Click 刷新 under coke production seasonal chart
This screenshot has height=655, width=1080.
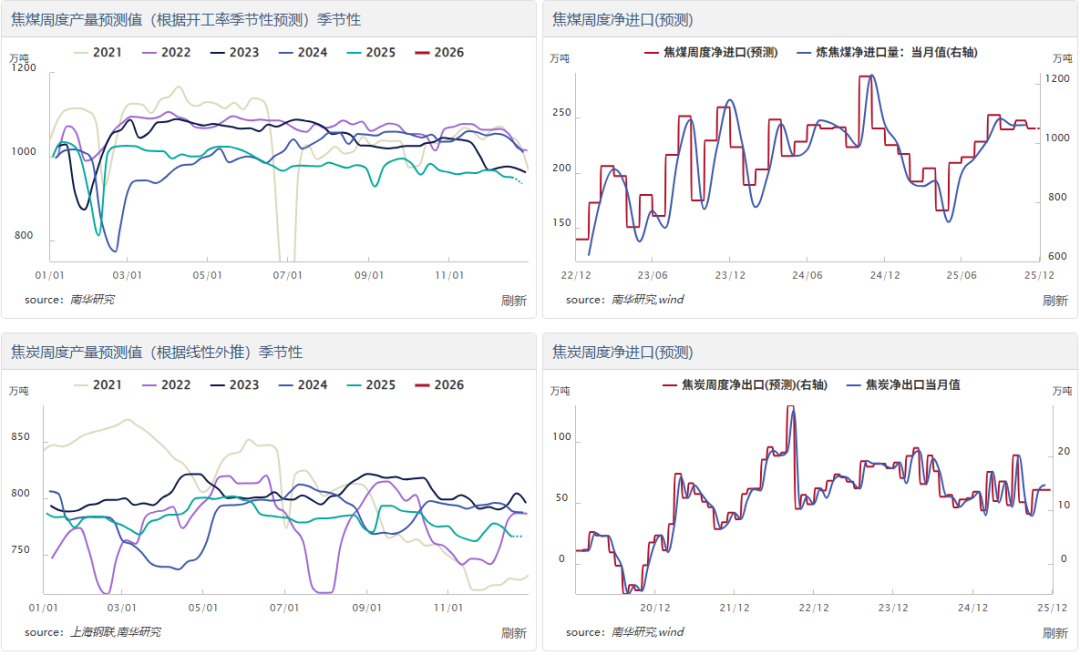click(x=513, y=632)
